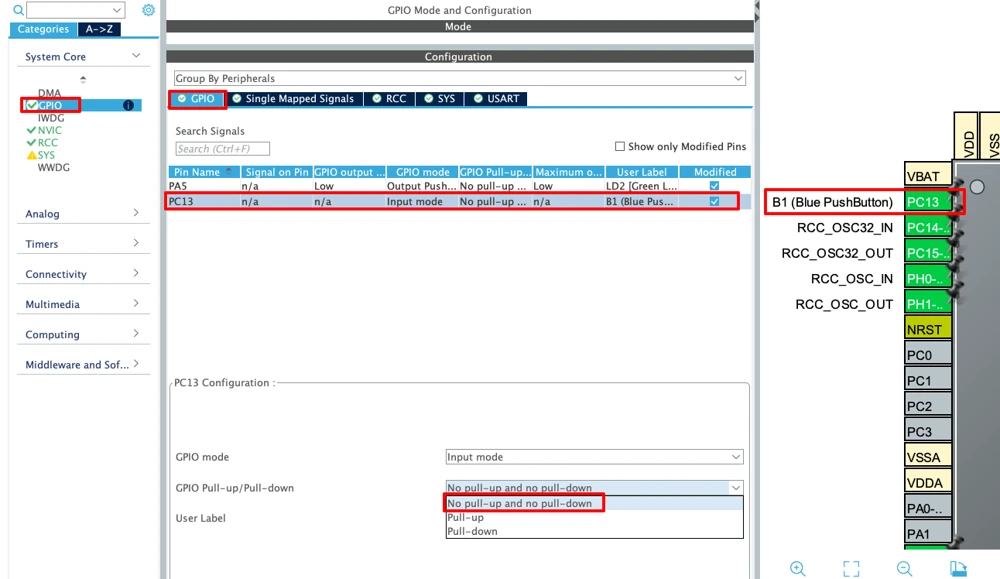Expand the Analog category

(83, 214)
